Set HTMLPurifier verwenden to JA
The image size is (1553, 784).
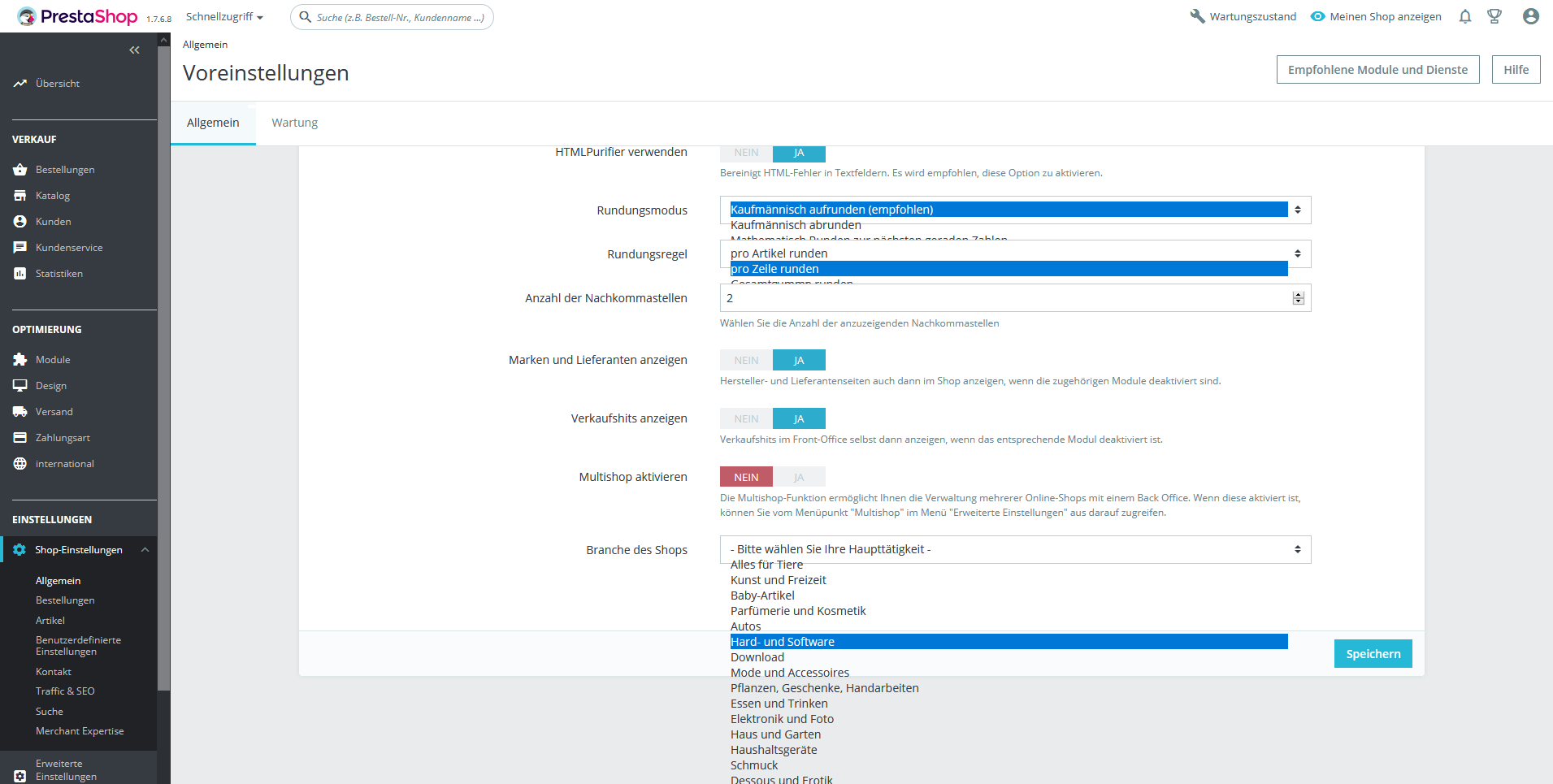pyautogui.click(x=799, y=153)
